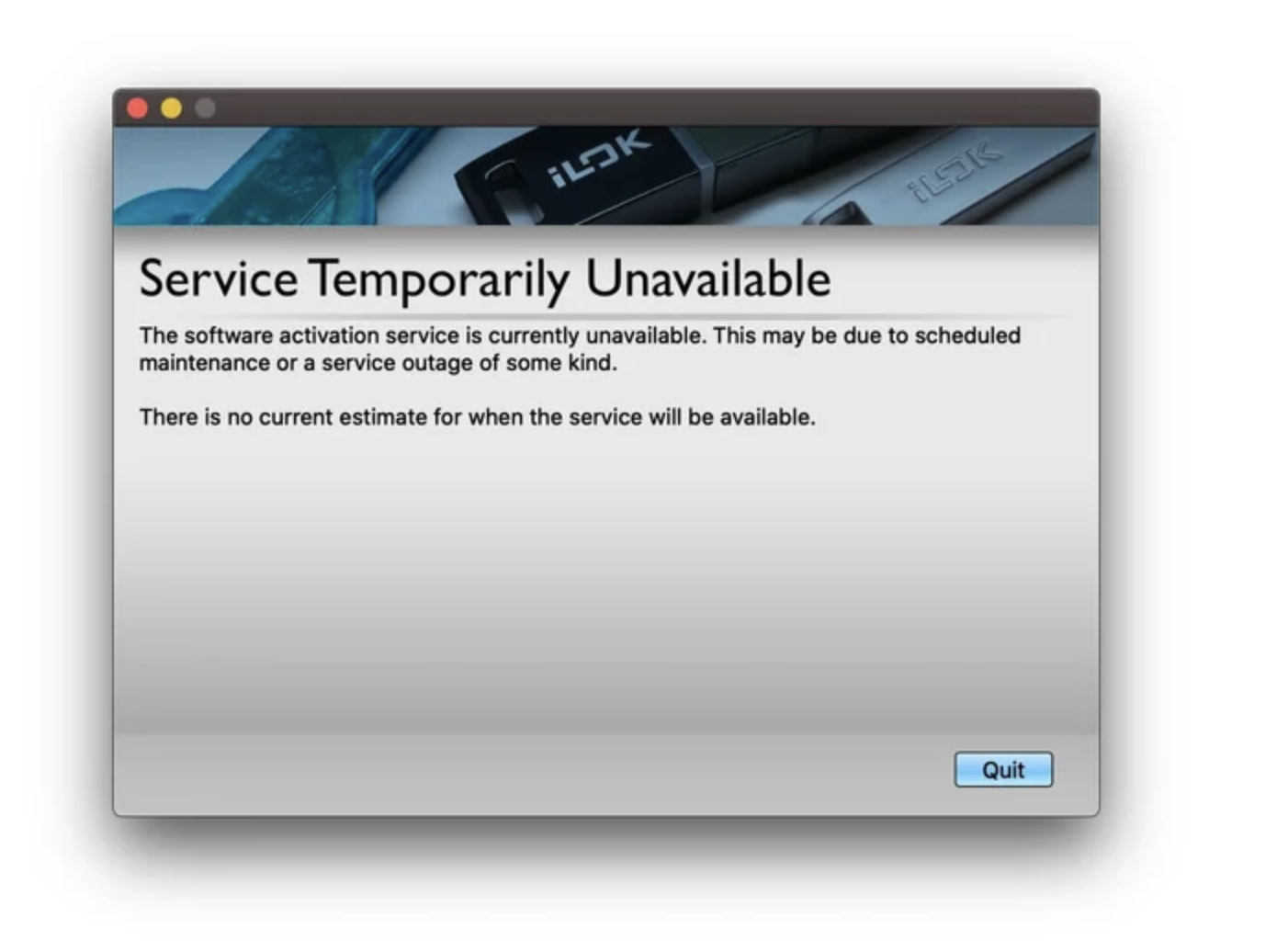Image resolution: width=1288 pixels, height=952 pixels.
Task: Click the word 'Unavailable' in the heading
Action: pos(707,278)
